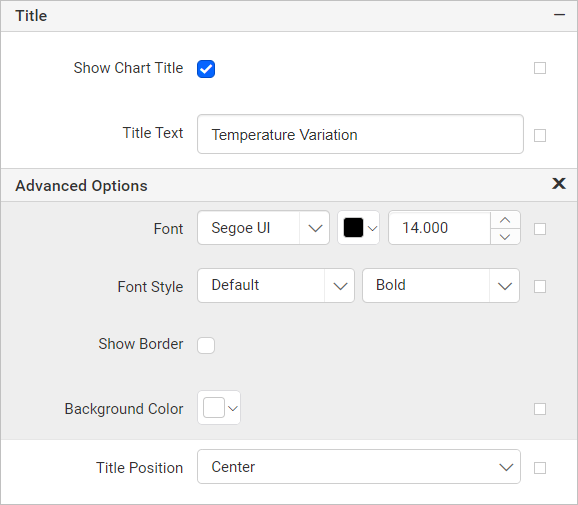Collapse the Title section with minus icon
578x505 pixels.
(x=559, y=15)
